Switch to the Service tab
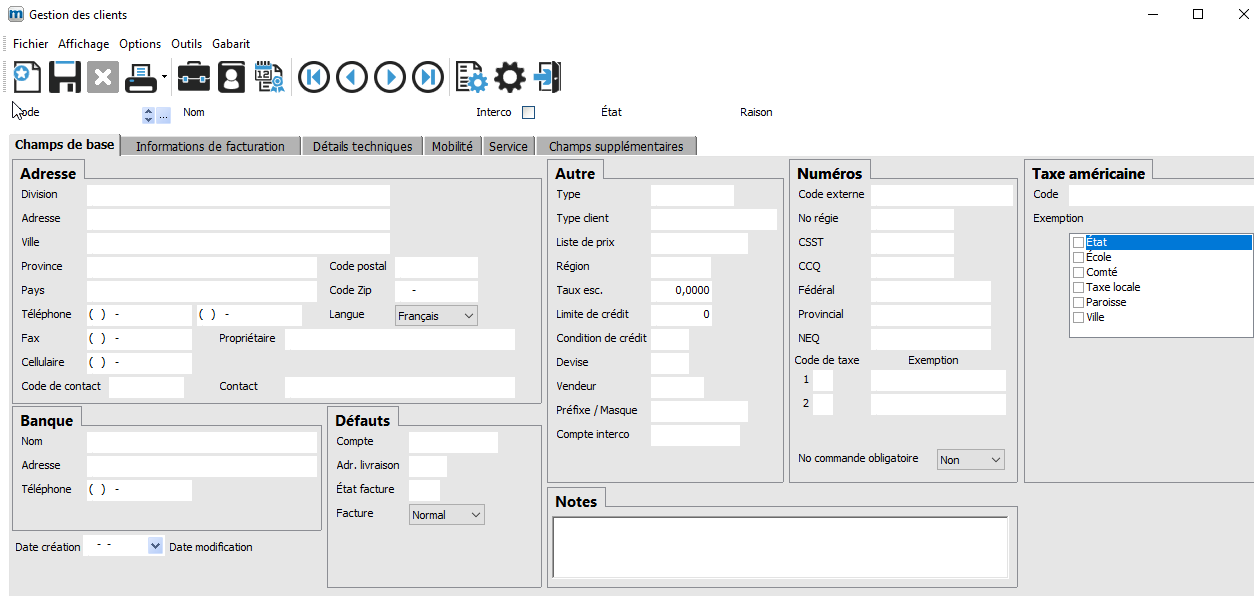 coord(508,146)
